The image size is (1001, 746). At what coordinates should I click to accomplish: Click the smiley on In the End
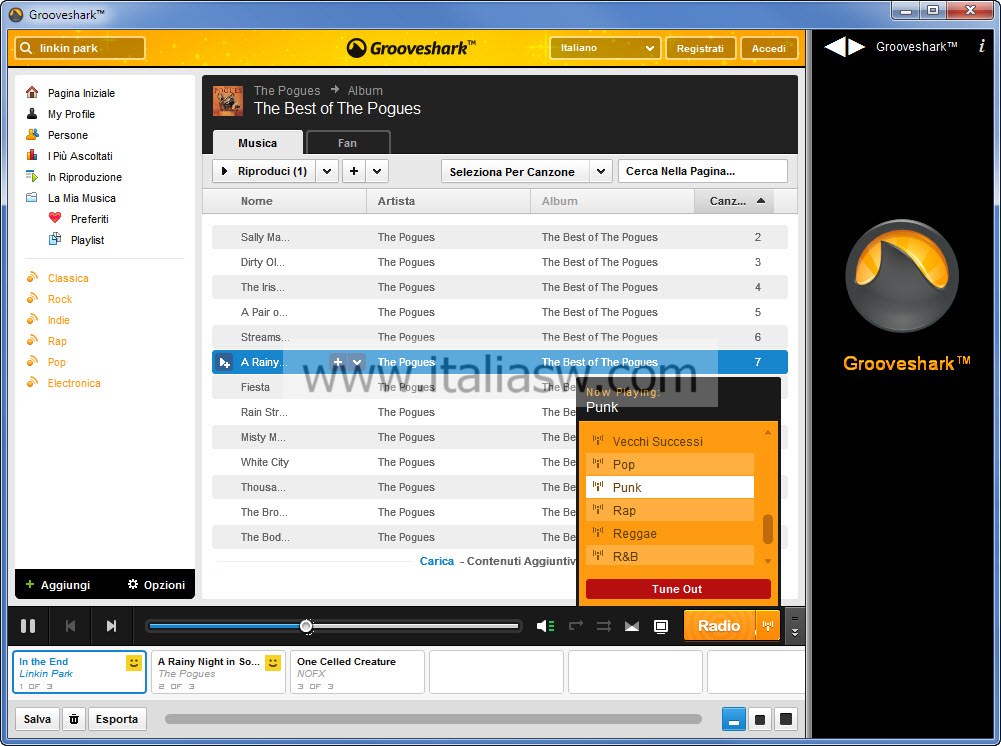coord(134,663)
